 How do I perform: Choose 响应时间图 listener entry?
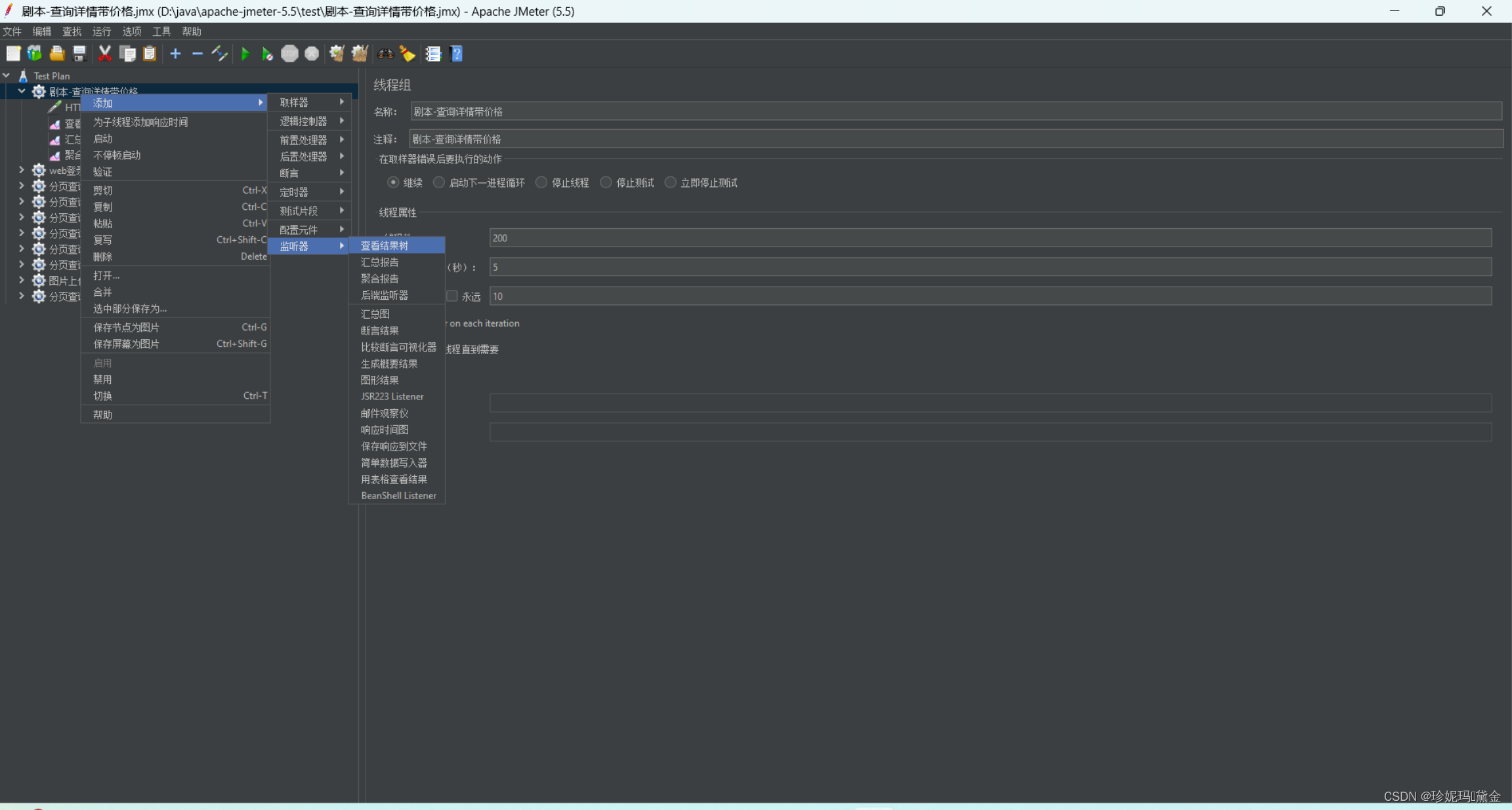click(397, 430)
